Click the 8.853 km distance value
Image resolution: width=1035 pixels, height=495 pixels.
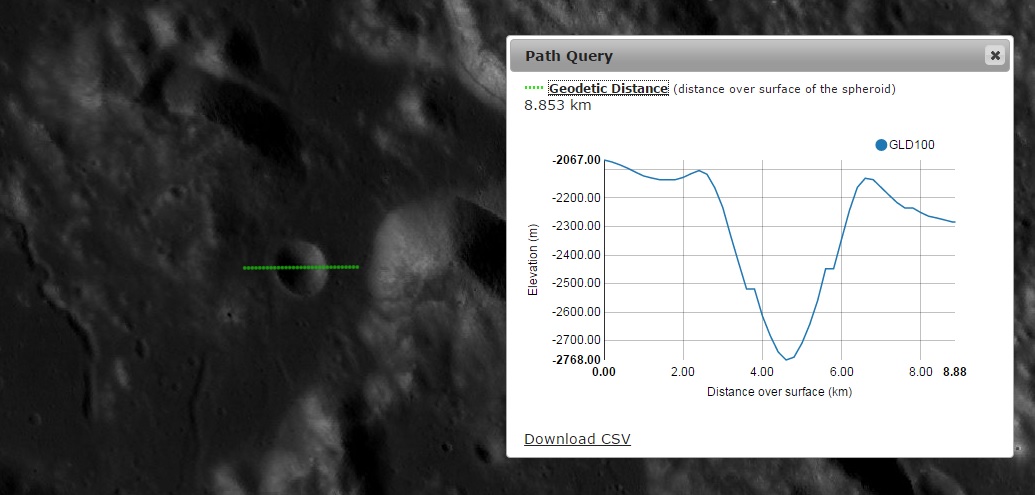pyautogui.click(x=557, y=105)
